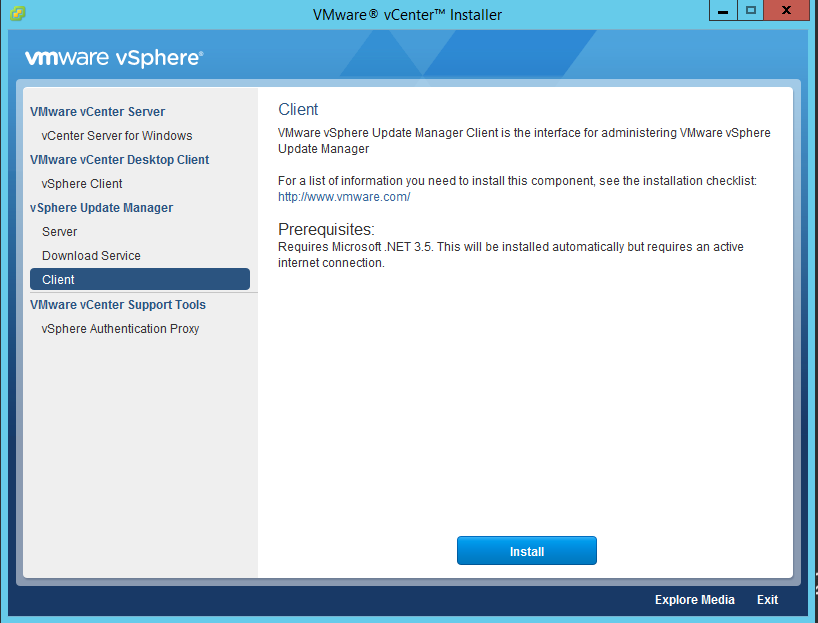Click the VMware vCenter Support Tools heading
Image resolution: width=818 pixels, height=623 pixels.
click(118, 305)
